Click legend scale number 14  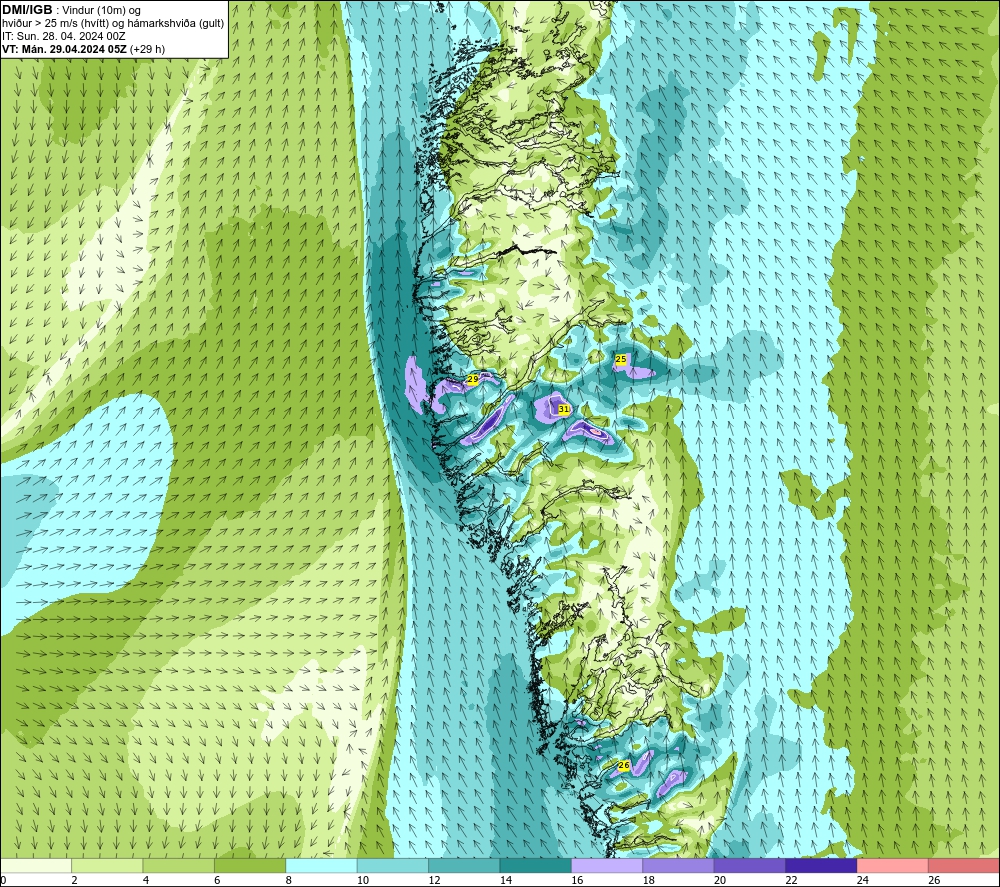point(506,880)
